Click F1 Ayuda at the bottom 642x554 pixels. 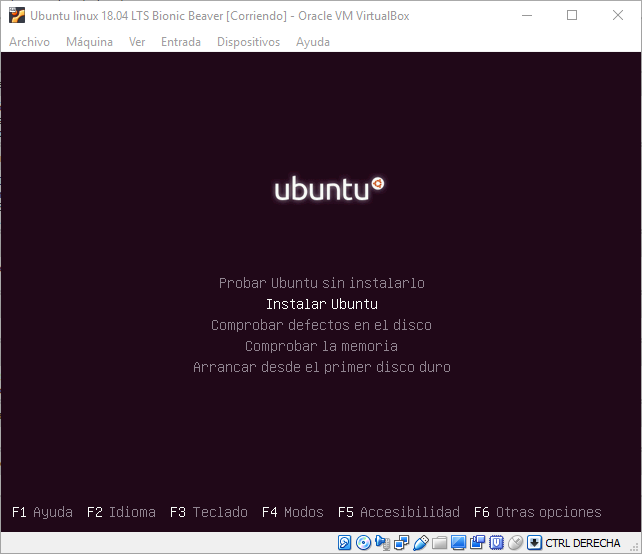tap(43, 512)
